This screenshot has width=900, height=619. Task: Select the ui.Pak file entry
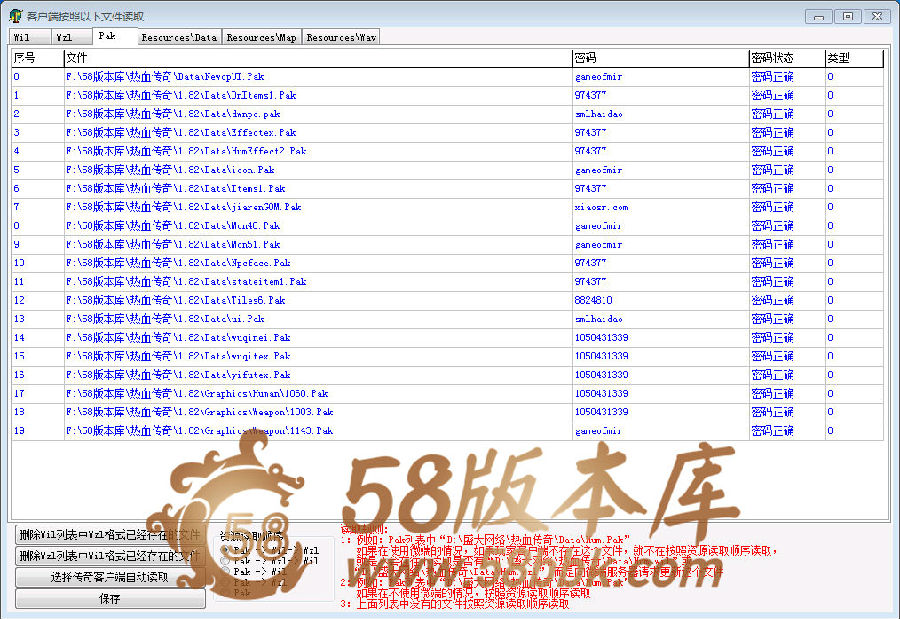coord(165,319)
